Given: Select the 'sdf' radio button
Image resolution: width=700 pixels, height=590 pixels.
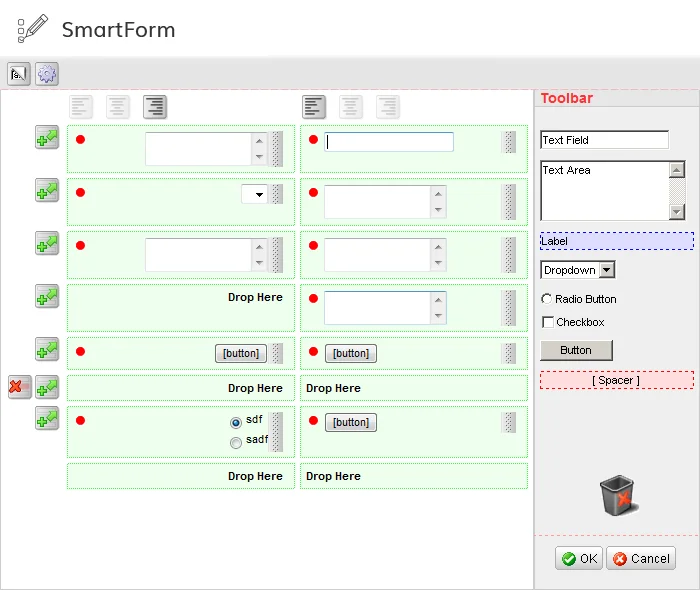Looking at the screenshot, I should click(236, 422).
